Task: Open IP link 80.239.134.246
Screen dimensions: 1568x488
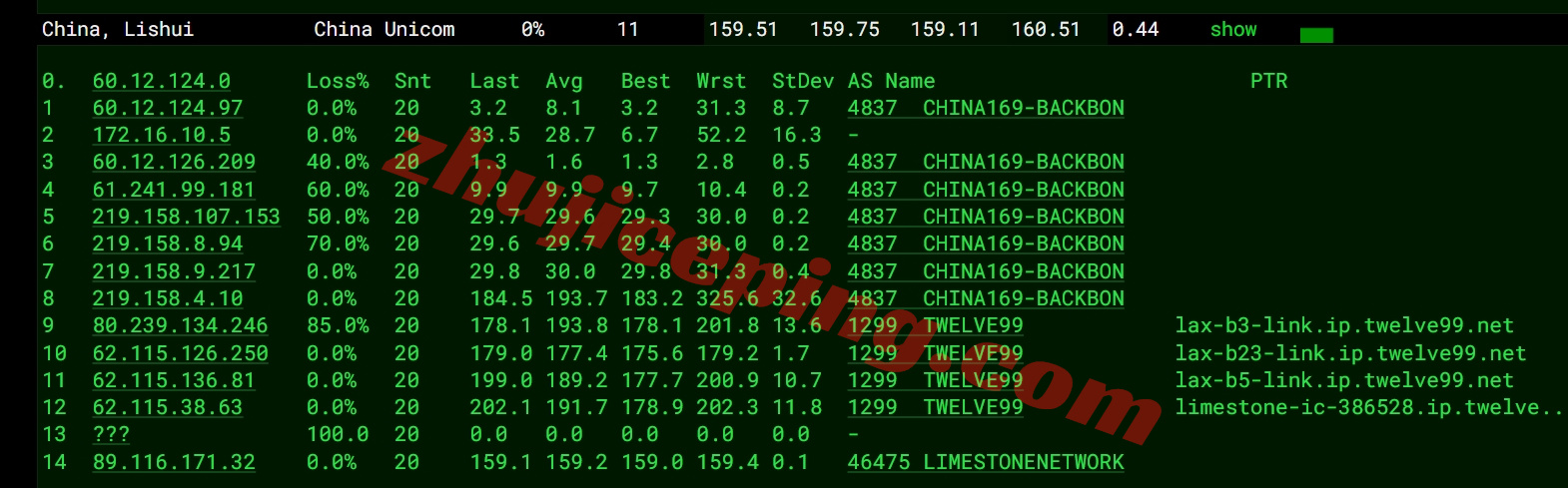Action: point(181,325)
